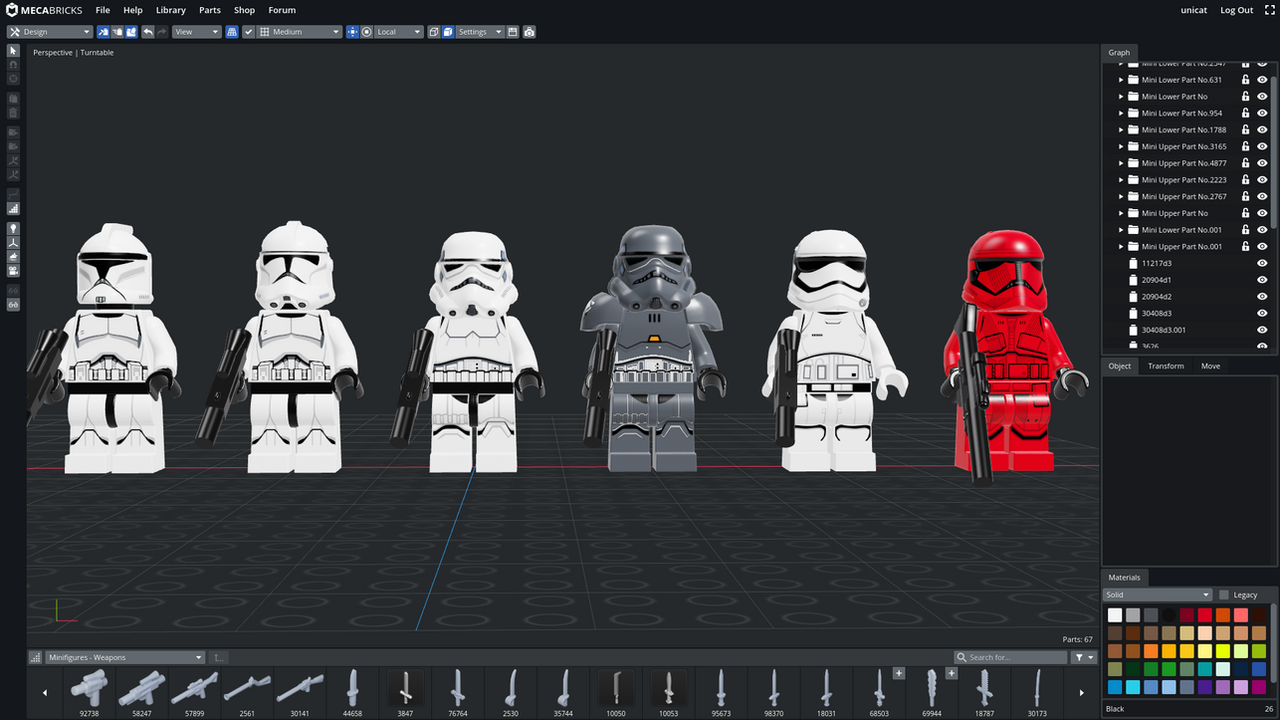Pick the white color swatch in Materials

point(1115,615)
